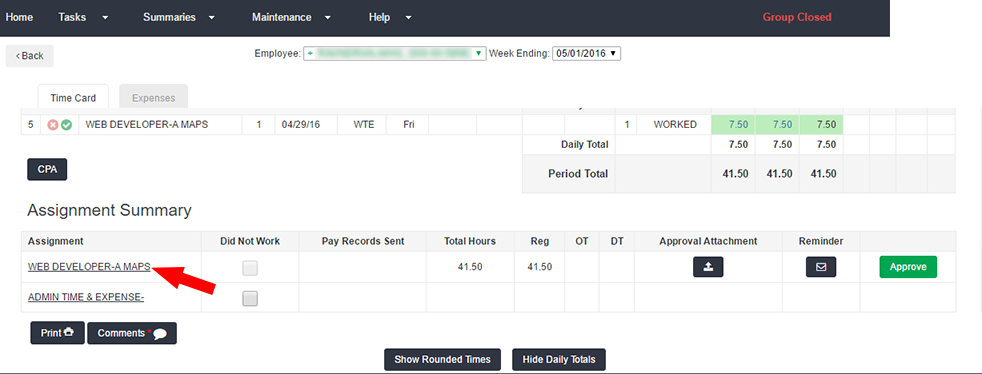Click the CPA button

coord(47,169)
